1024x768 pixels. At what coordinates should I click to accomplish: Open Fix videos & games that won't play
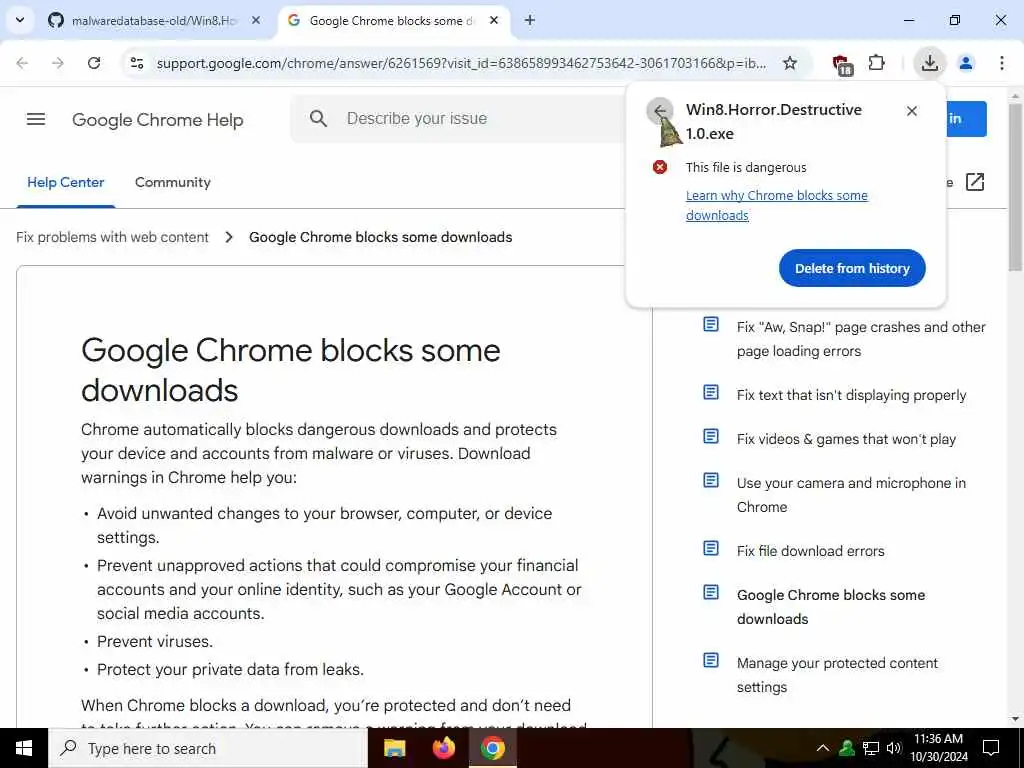[x=846, y=440]
